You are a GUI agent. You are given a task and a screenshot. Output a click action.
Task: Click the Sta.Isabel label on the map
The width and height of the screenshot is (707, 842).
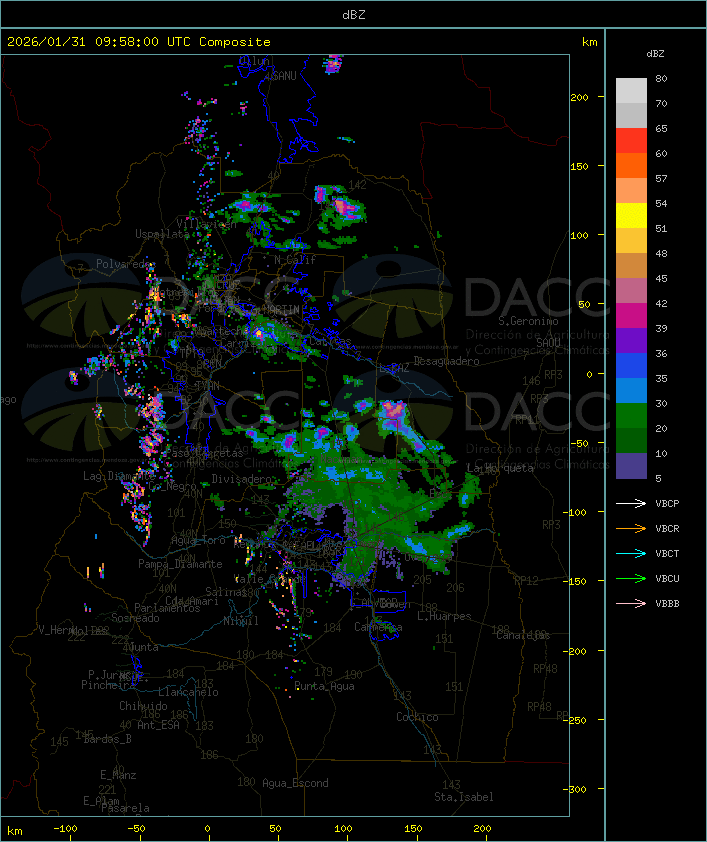pyautogui.click(x=463, y=797)
